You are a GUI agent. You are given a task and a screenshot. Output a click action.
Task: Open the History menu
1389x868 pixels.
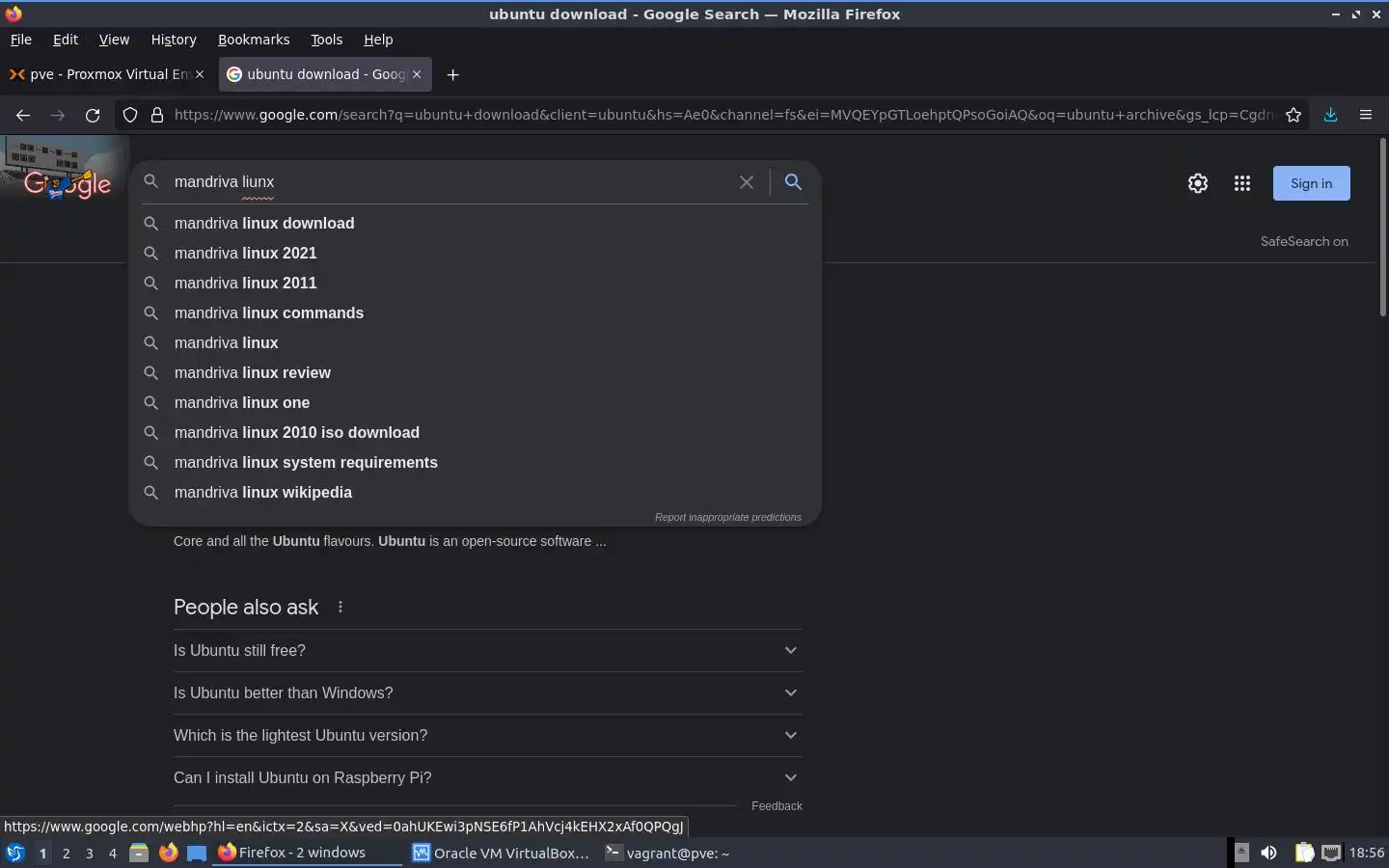click(174, 40)
